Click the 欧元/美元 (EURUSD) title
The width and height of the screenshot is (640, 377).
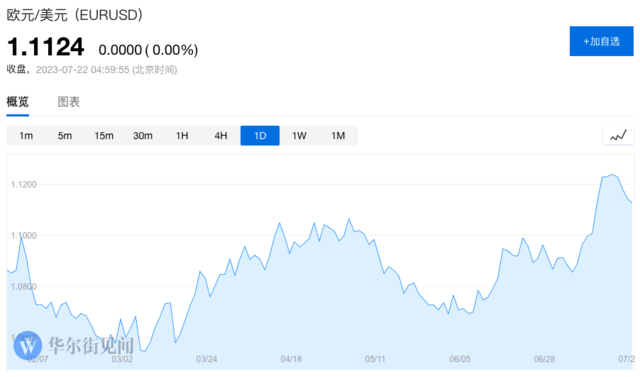click(75, 15)
